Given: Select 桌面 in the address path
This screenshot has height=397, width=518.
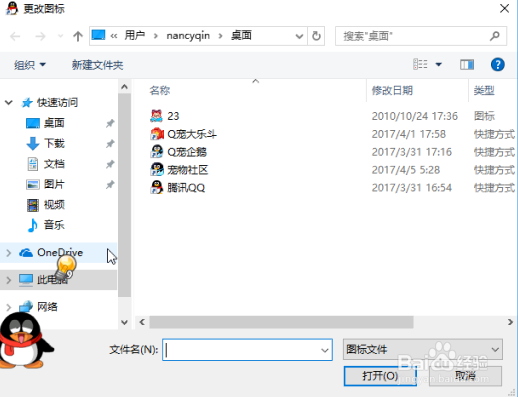Looking at the screenshot, I should (241, 35).
